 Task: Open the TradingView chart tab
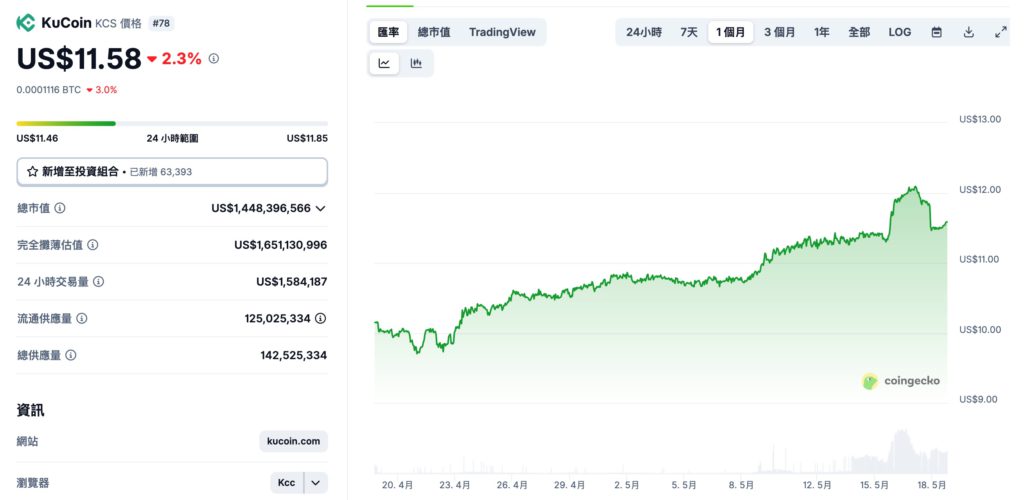pos(502,32)
